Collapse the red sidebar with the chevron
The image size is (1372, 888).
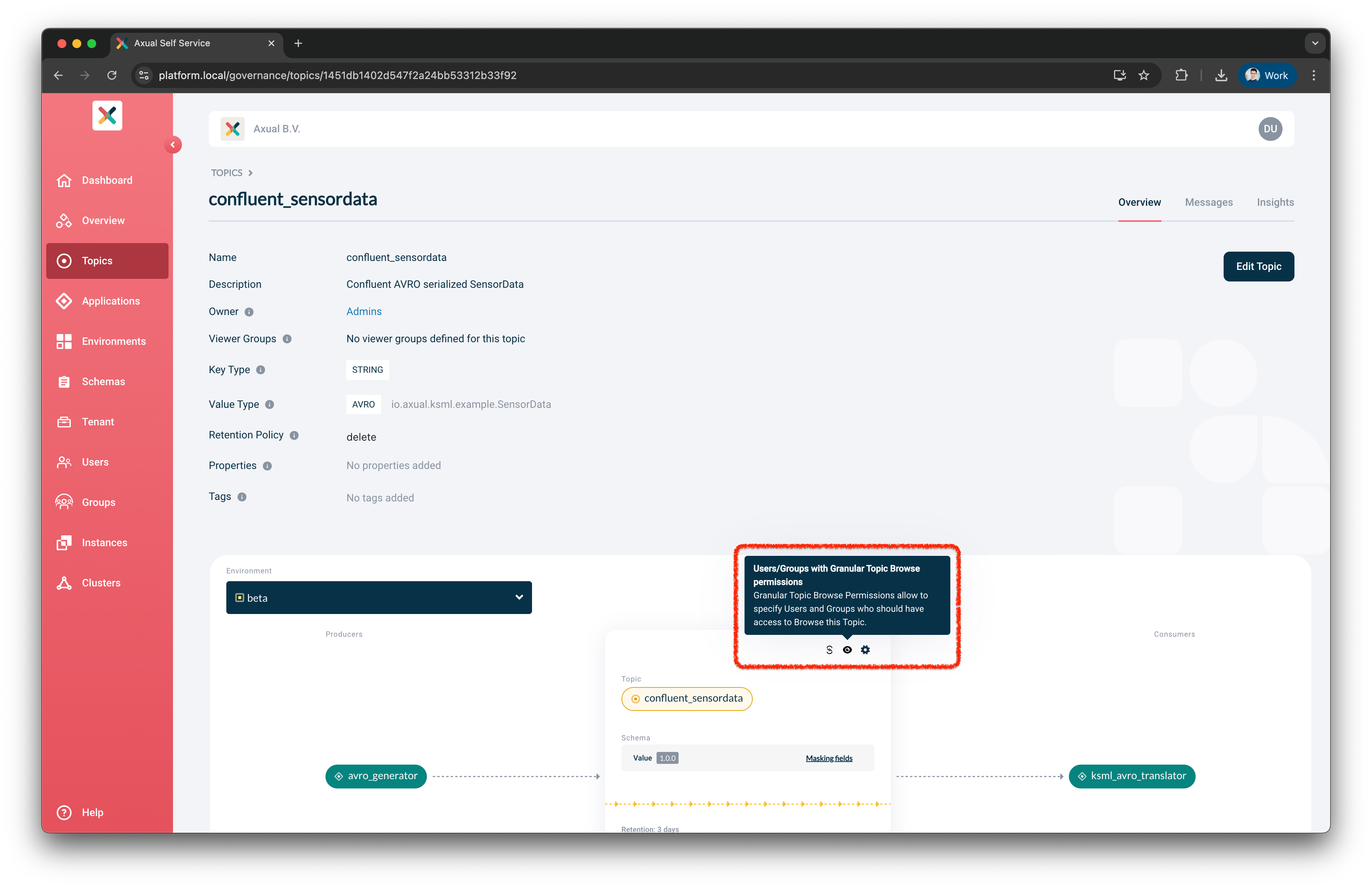tap(173, 145)
